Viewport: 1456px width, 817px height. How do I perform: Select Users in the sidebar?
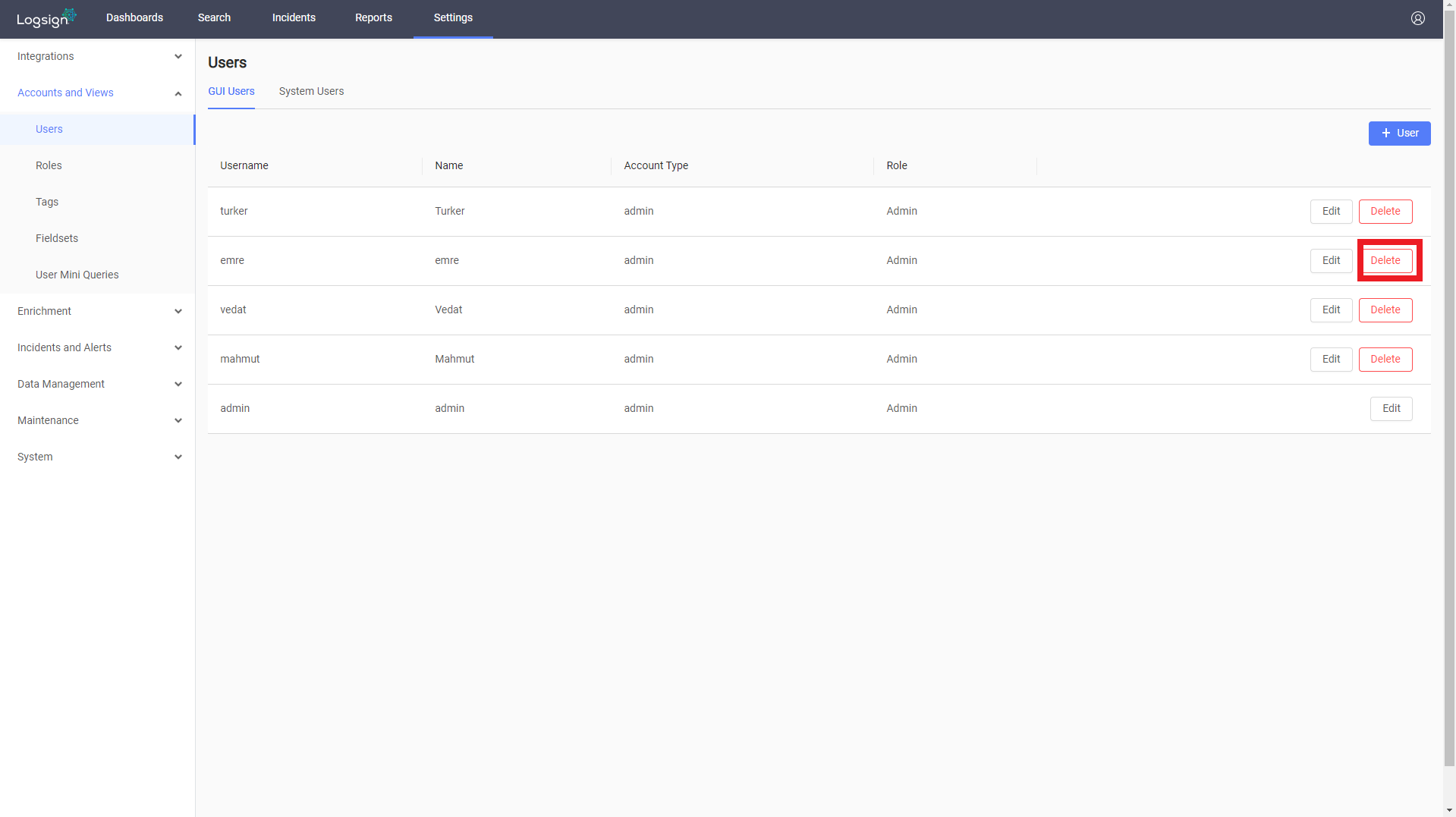coord(97,129)
